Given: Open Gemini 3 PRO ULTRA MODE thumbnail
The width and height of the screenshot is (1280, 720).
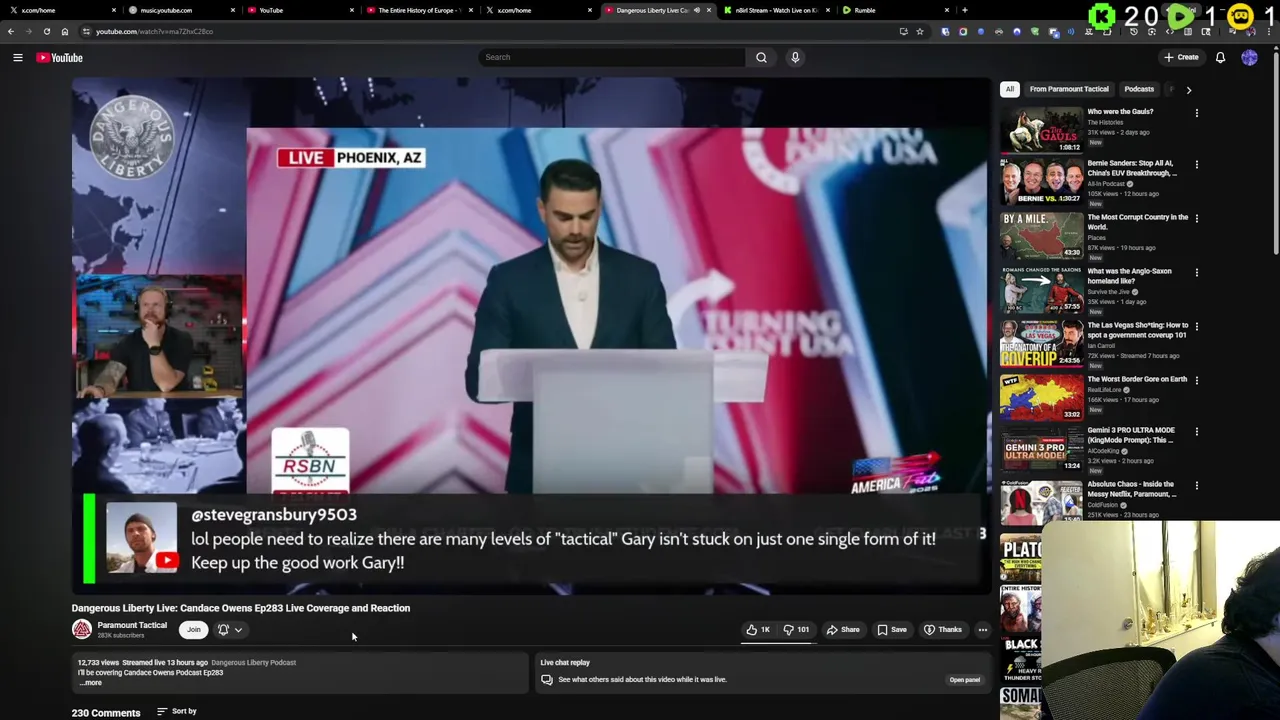Looking at the screenshot, I should [1041, 450].
